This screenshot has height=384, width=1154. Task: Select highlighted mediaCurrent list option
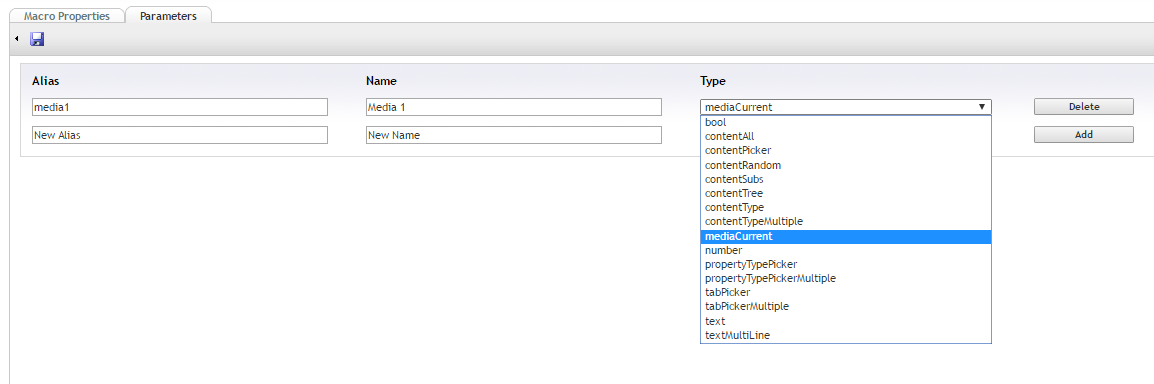coord(846,237)
